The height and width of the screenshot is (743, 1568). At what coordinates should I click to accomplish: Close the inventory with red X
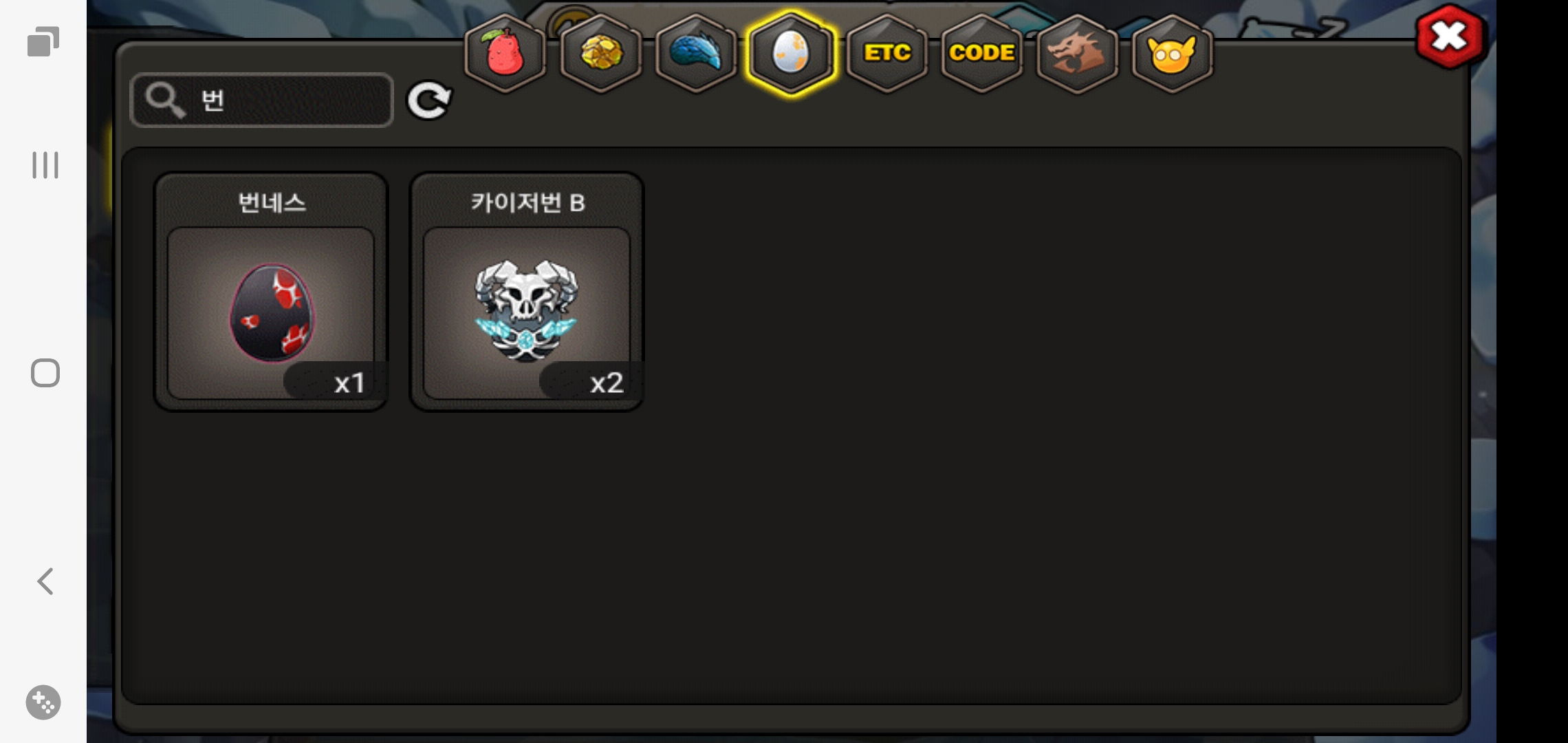point(1451,37)
